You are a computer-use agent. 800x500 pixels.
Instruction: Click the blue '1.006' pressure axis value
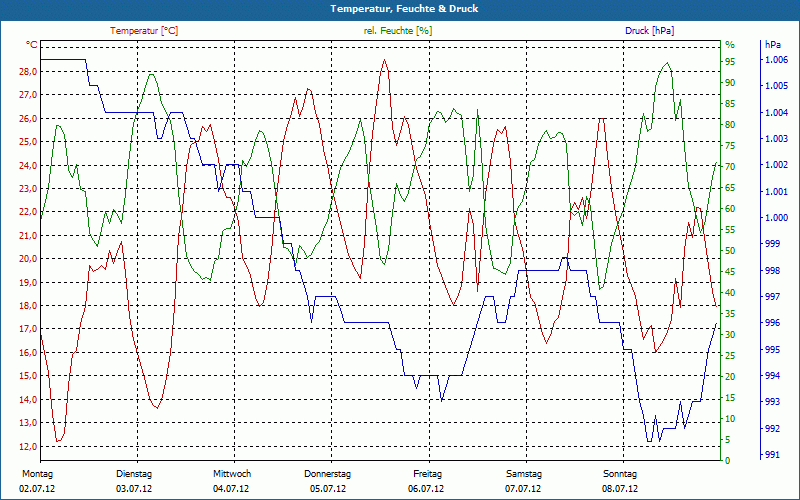pyautogui.click(x=776, y=60)
